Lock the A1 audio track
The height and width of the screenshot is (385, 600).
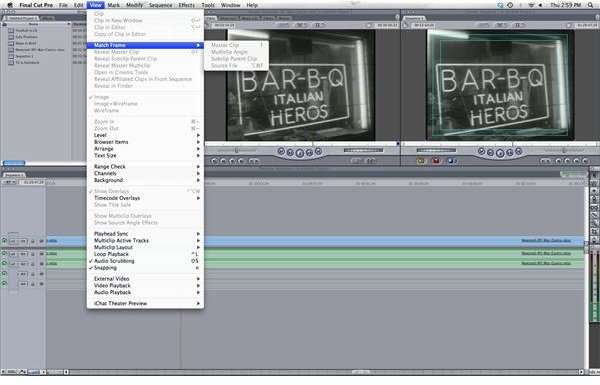(x=33, y=254)
